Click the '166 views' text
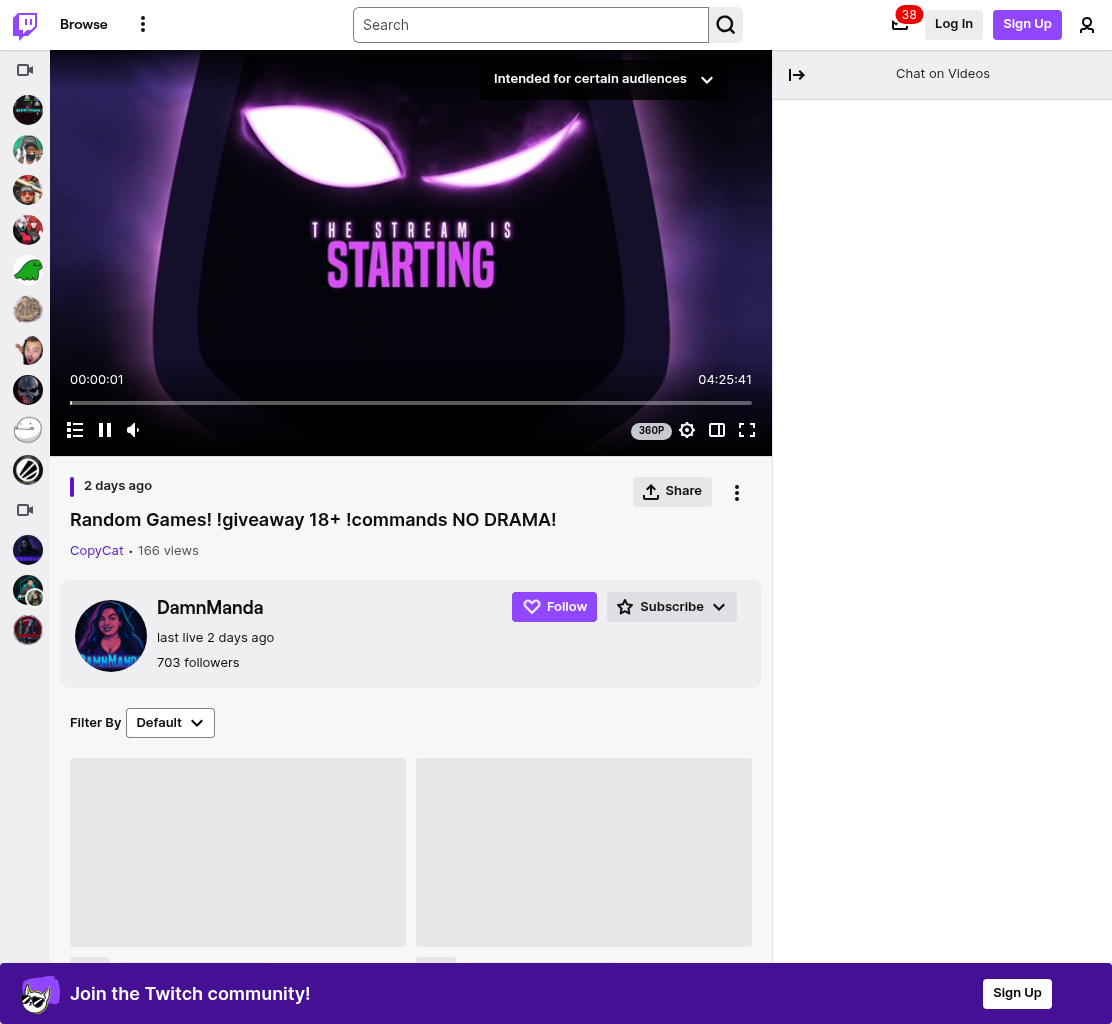The image size is (1112, 1024). click(168, 551)
